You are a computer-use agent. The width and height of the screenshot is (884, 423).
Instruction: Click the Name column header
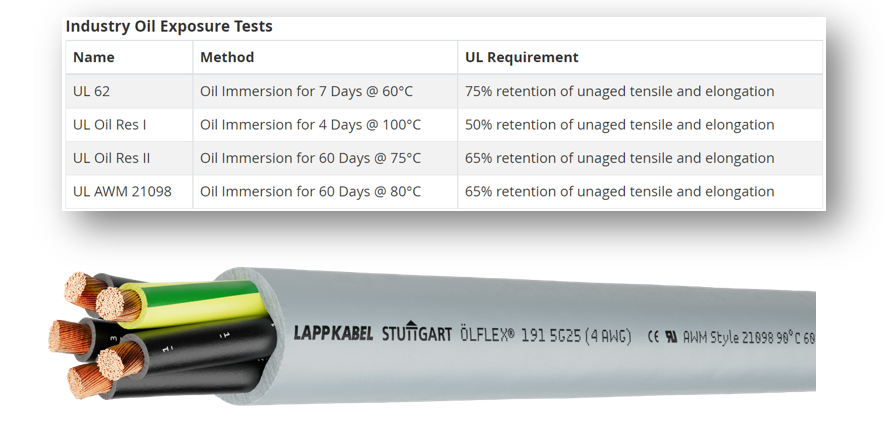[94, 57]
